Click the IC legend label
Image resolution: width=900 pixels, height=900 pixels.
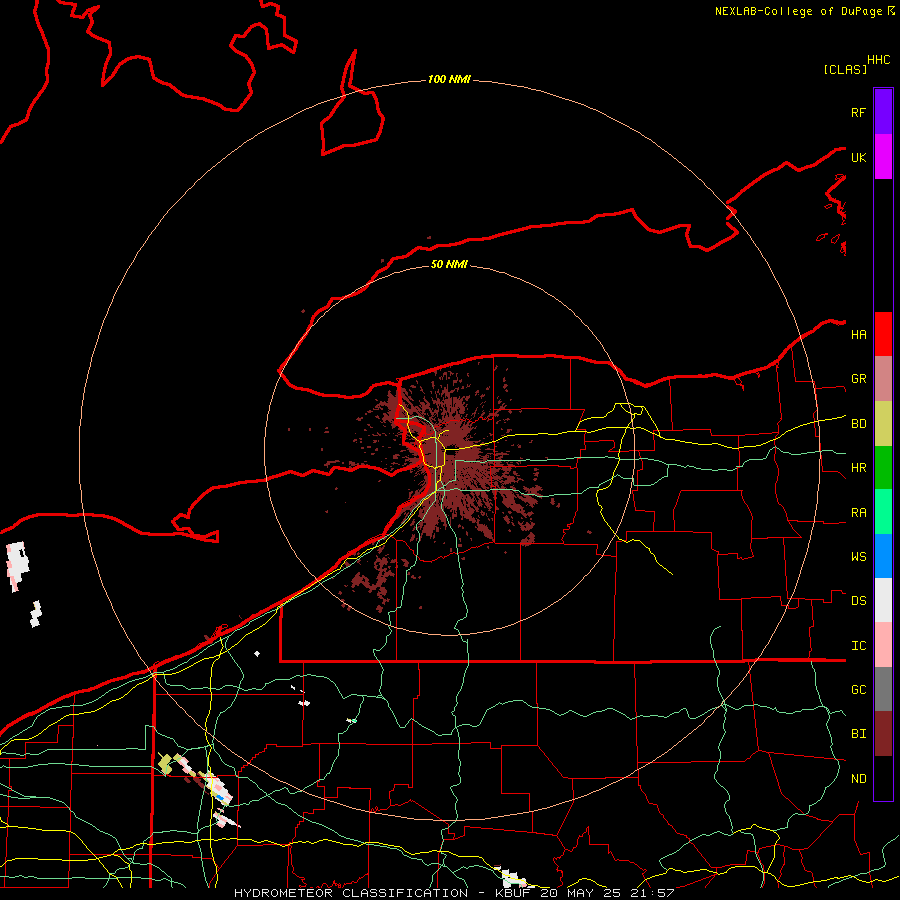coord(858,646)
